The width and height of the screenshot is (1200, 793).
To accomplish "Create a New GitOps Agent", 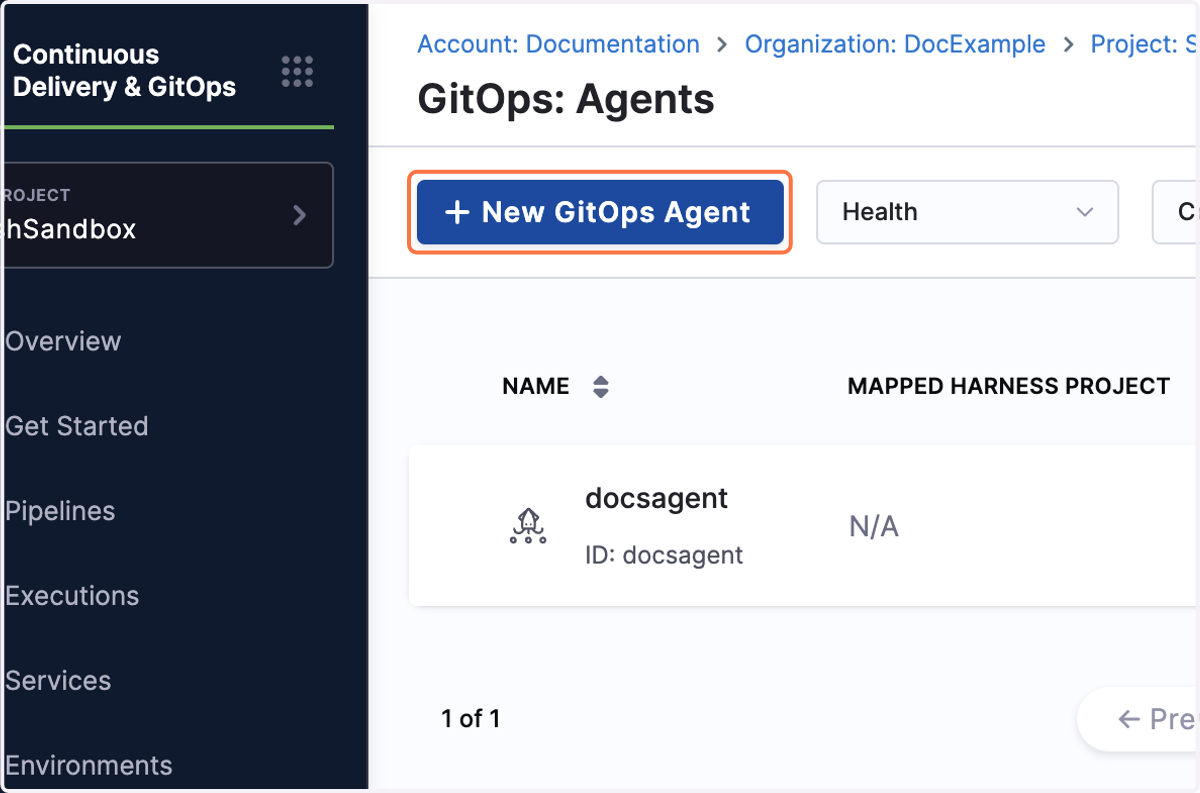I will tap(600, 212).
